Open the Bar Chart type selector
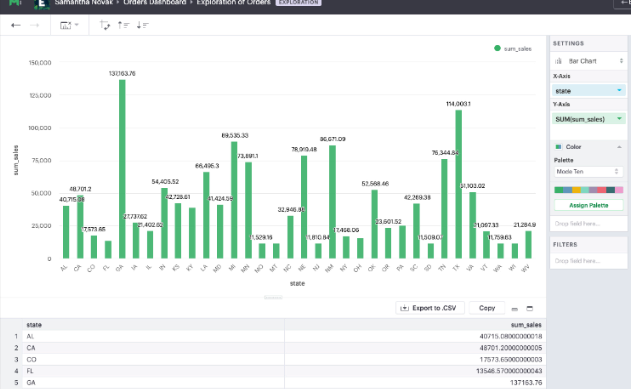 (588, 61)
